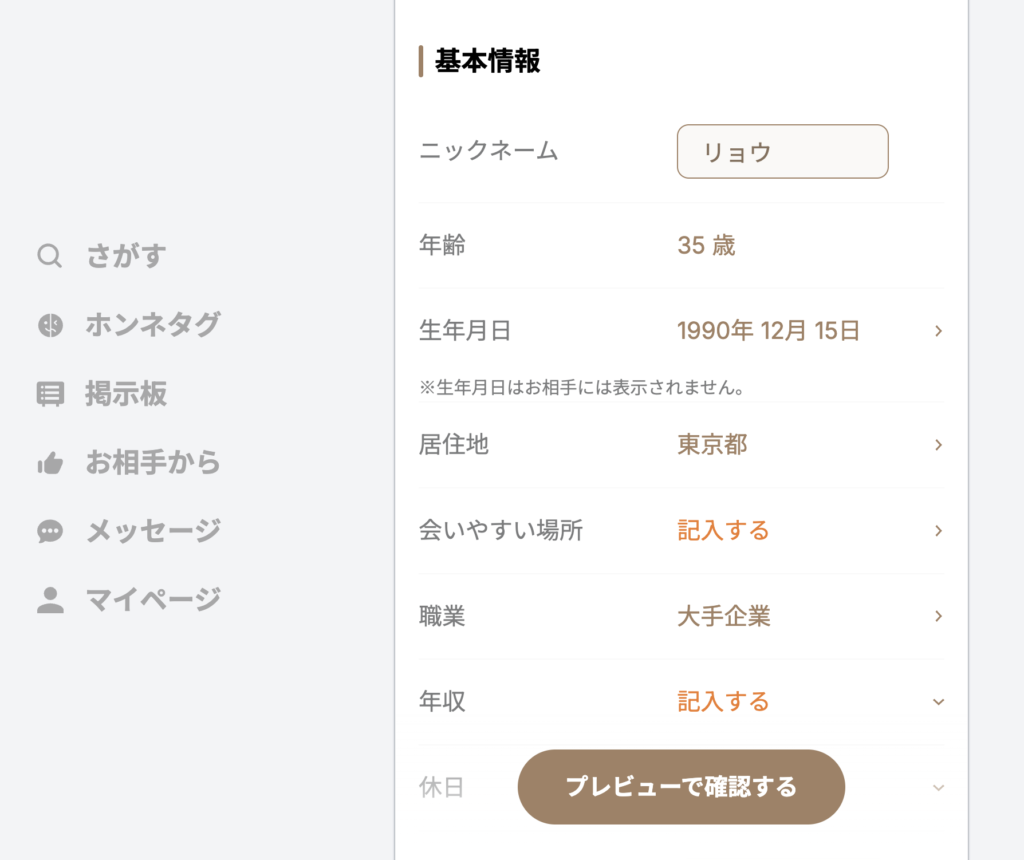
Task: Open the ホンネタグ tag icon in sidebar
Action: pyautogui.click(x=50, y=324)
